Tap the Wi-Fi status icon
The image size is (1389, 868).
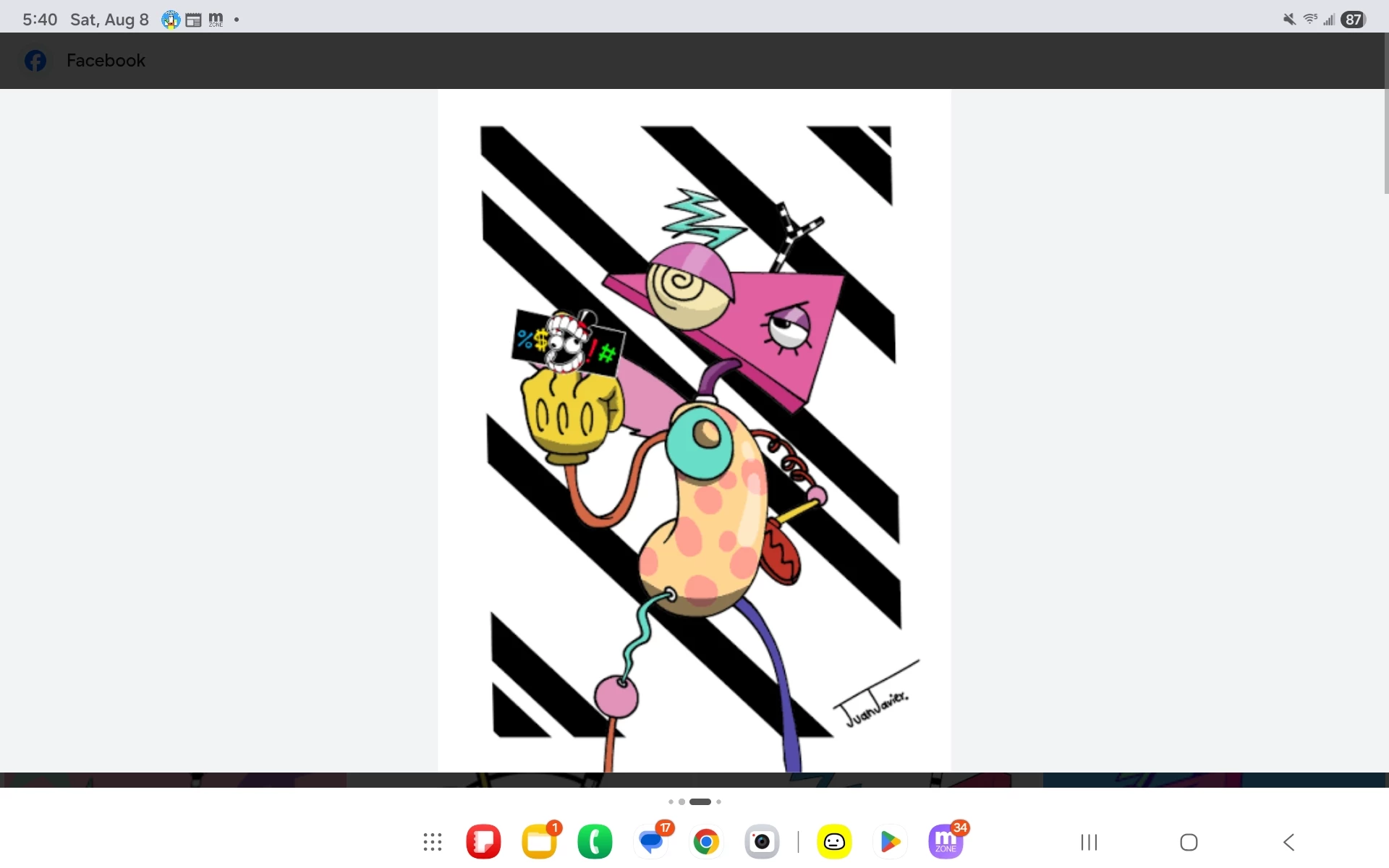coord(1310,20)
